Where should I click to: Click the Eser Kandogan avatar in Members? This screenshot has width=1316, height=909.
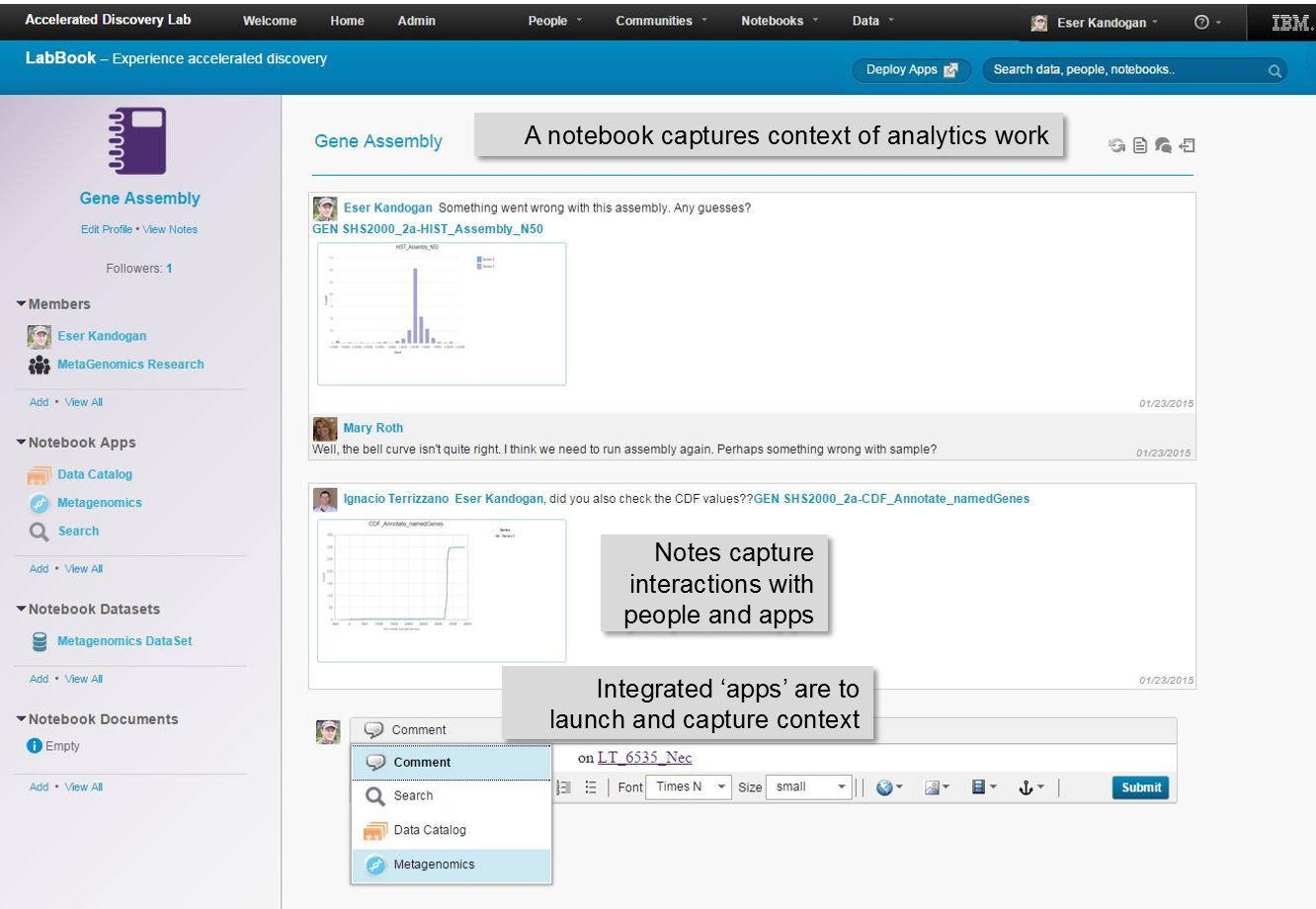tap(40, 337)
